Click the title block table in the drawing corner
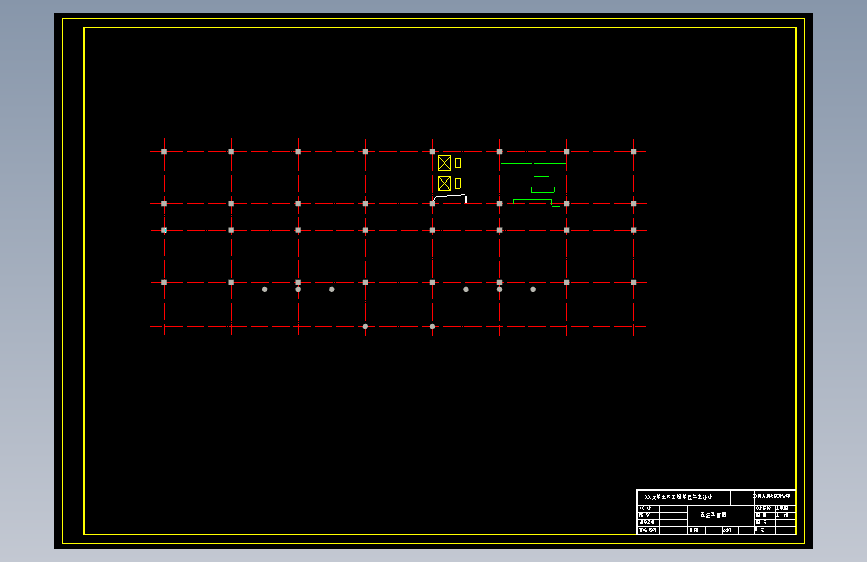 pos(716,512)
